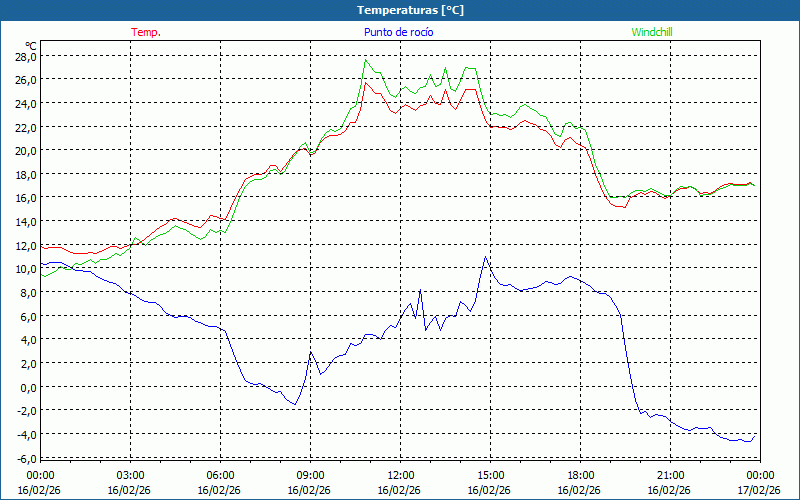
Task: Click the -6,0 value on the y-axis
Action: coord(25,457)
